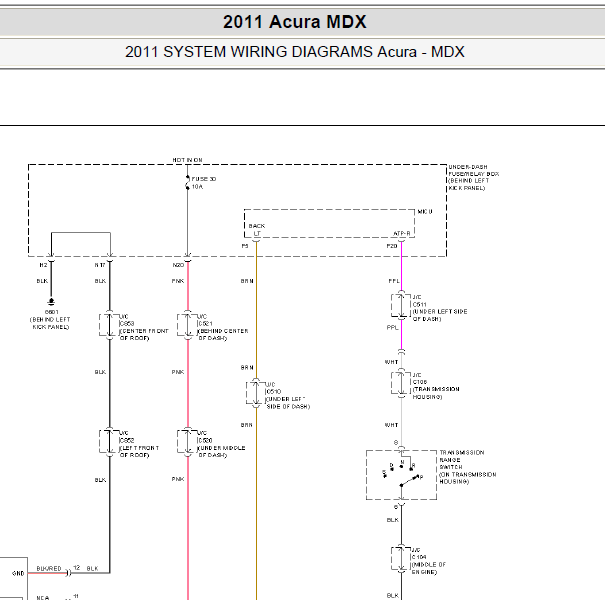Click the P position contact in range switch

pyautogui.click(x=419, y=477)
